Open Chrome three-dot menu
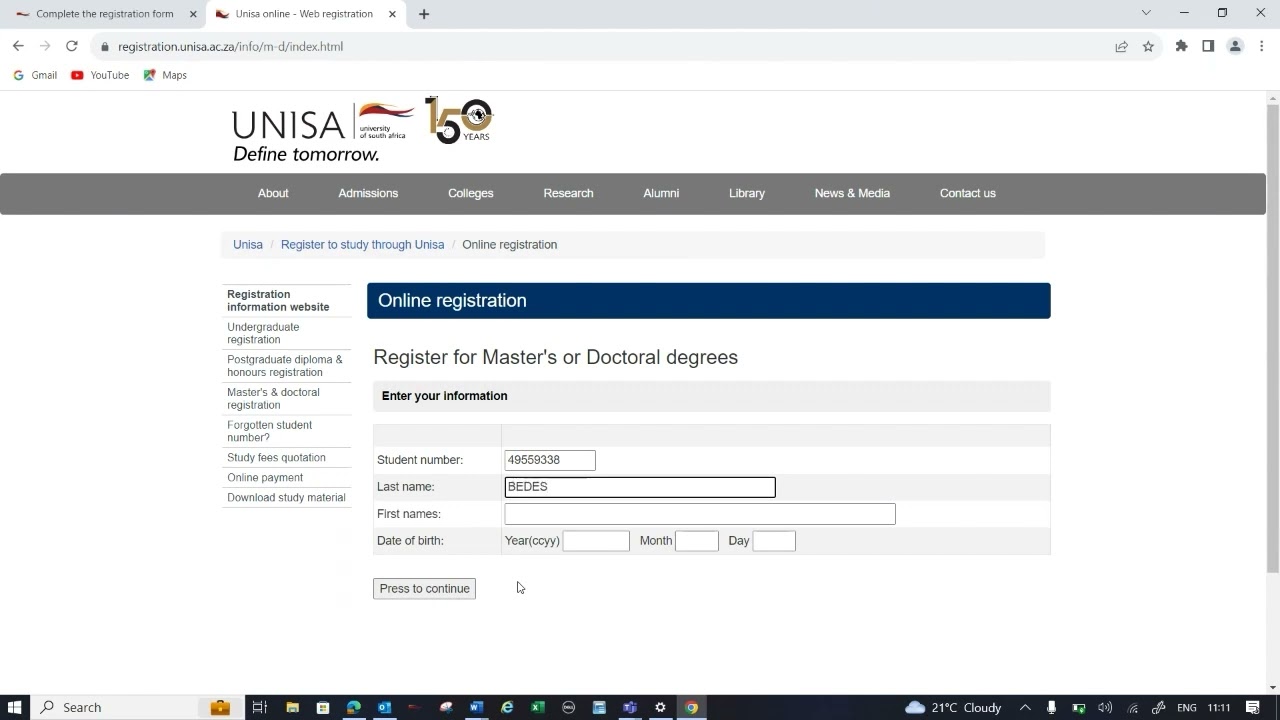The width and height of the screenshot is (1280, 720). tap(1262, 46)
